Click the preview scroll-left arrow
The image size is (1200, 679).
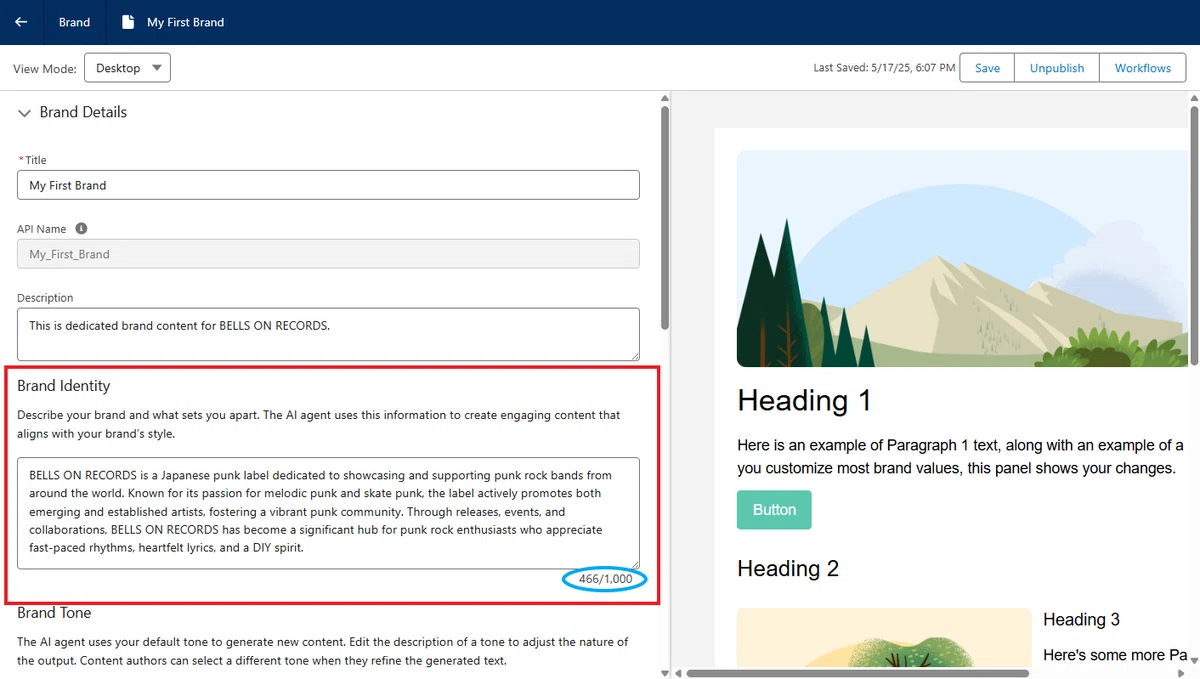(679, 673)
